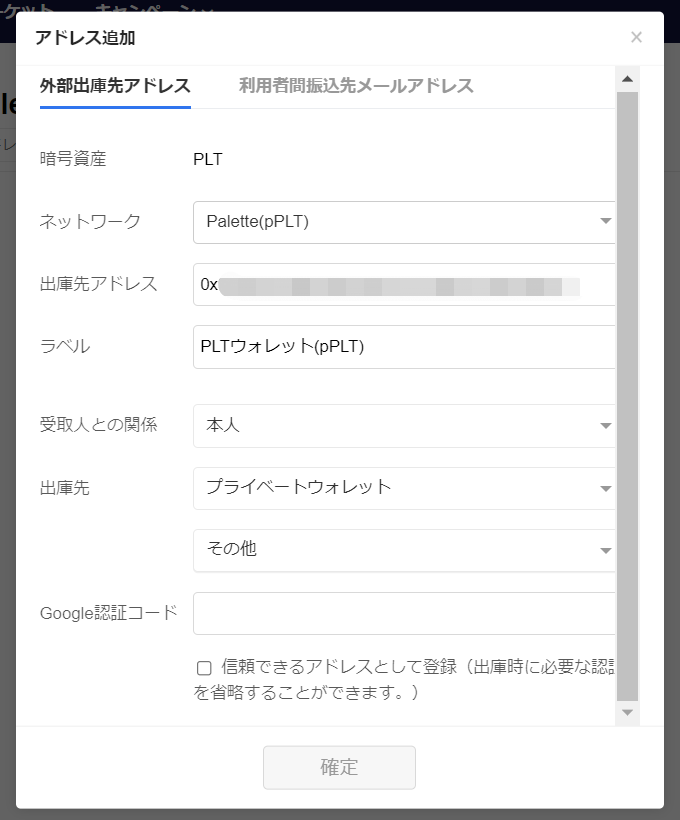
Task: Expand the 受取人との関係 dropdown
Action: 404,426
